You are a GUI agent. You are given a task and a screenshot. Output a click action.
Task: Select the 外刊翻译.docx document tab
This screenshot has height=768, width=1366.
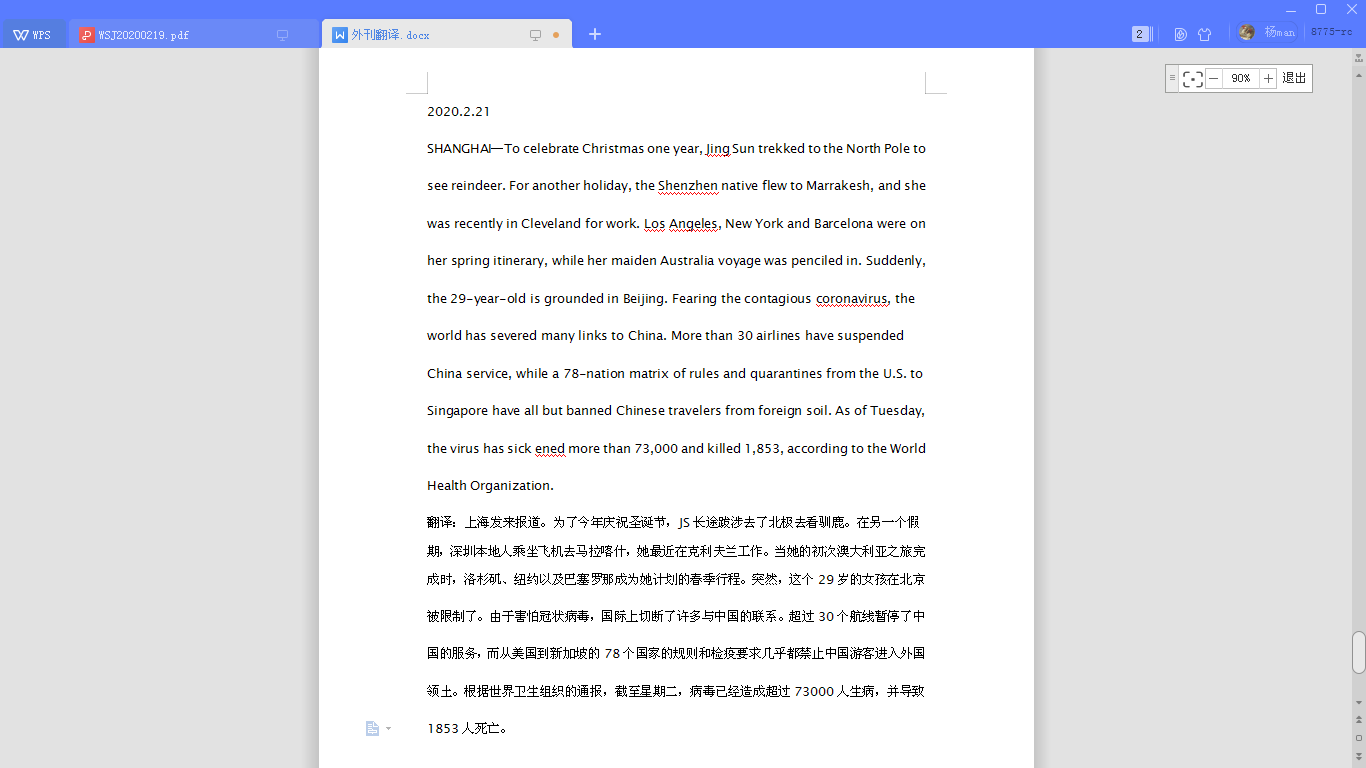click(x=448, y=35)
